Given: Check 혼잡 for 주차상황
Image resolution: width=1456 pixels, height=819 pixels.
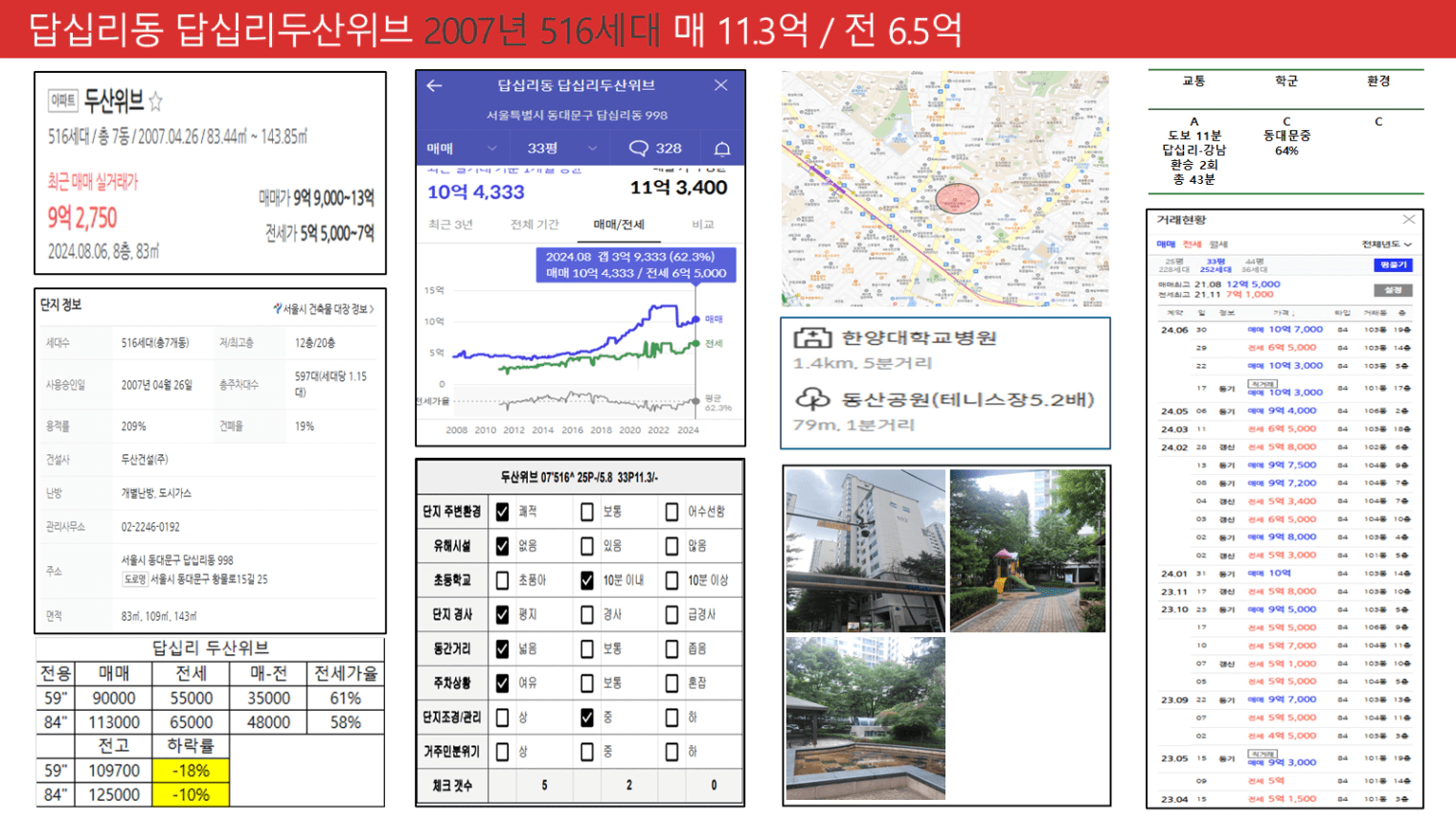Looking at the screenshot, I should 672,683.
